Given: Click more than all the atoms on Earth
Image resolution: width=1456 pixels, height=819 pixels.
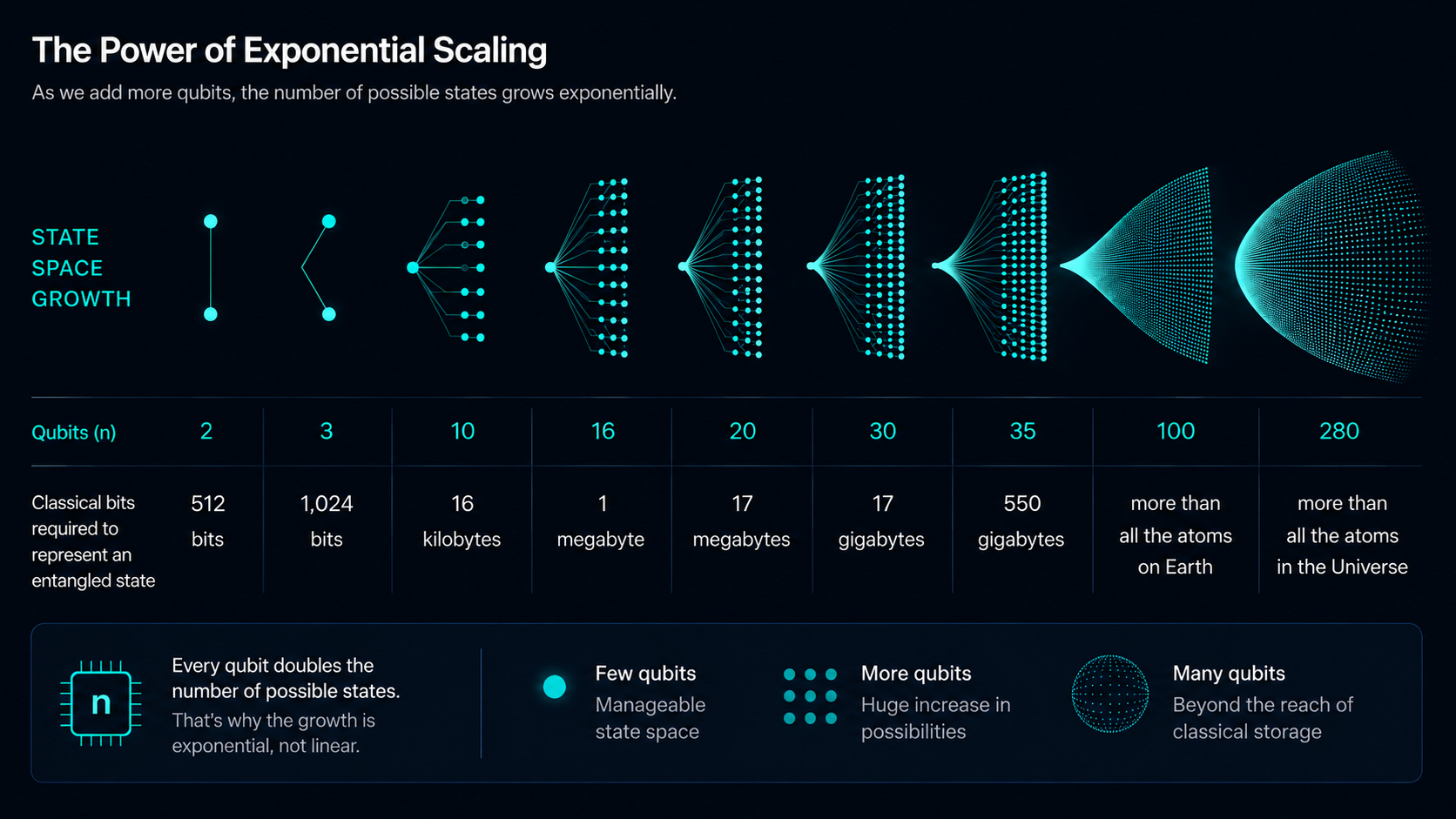Looking at the screenshot, I should pyautogui.click(x=1176, y=535).
